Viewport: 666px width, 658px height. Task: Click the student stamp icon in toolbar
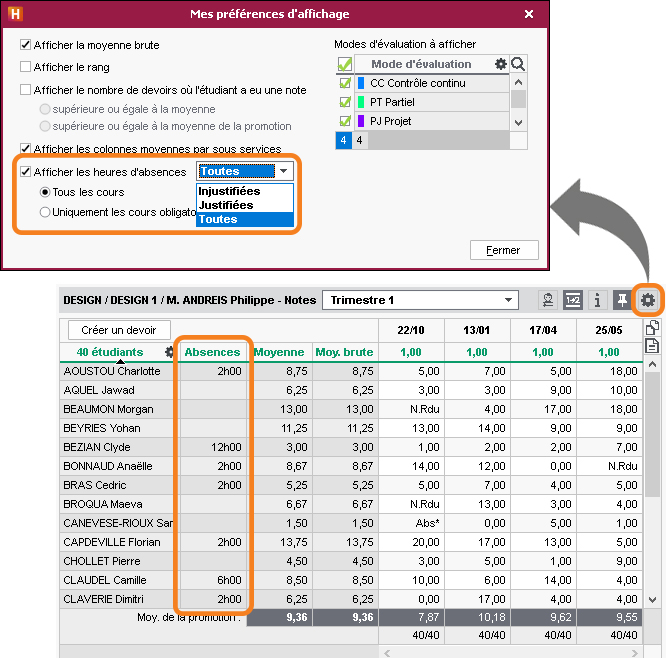(548, 300)
